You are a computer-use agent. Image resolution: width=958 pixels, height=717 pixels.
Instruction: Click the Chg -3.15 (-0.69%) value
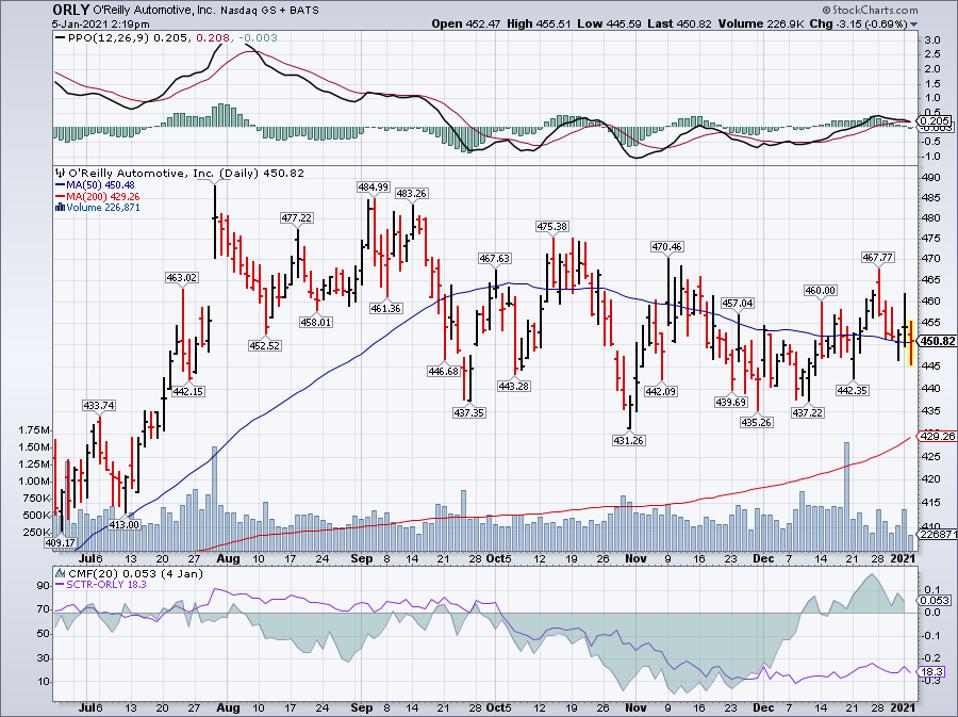click(x=859, y=24)
